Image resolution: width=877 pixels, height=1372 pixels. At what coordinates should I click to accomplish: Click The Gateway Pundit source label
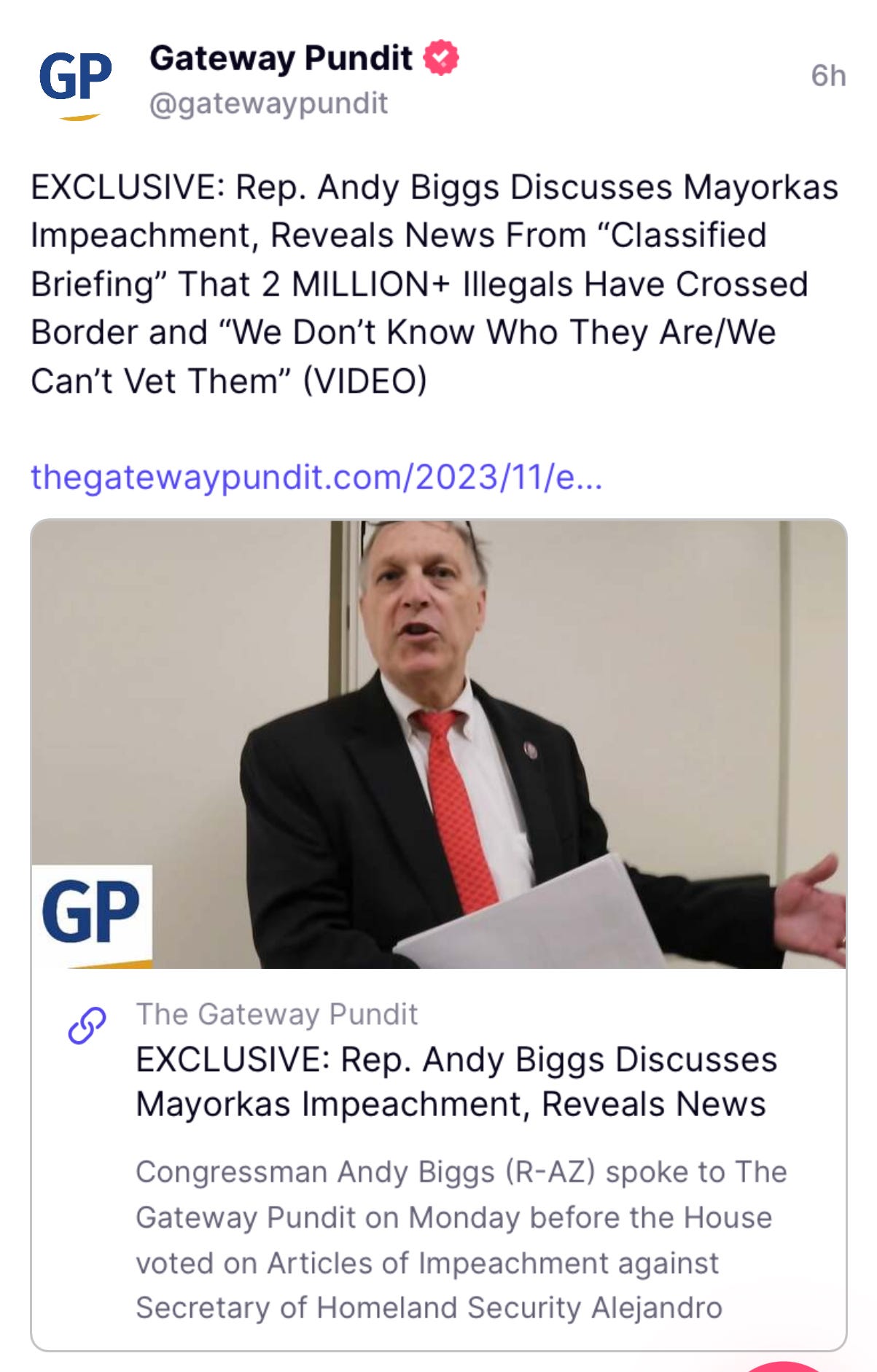(x=276, y=1014)
